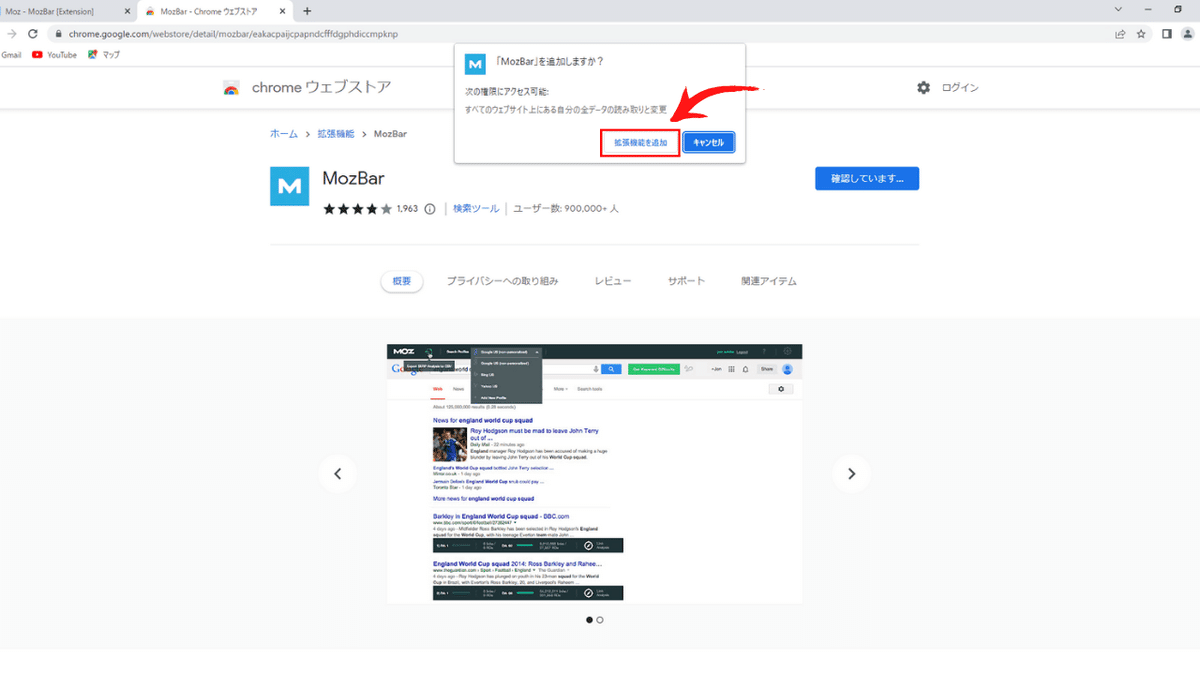Image resolution: width=1200 pixels, height=675 pixels.
Task: Click the share page icon in address bar
Action: click(1120, 34)
